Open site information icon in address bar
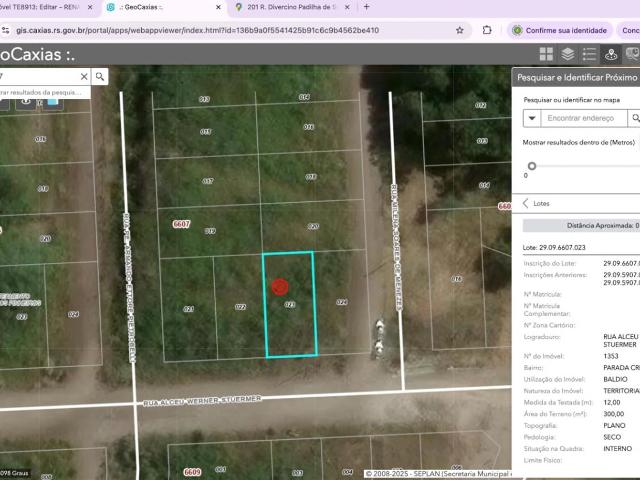Image resolution: width=640 pixels, height=480 pixels. (5, 30)
